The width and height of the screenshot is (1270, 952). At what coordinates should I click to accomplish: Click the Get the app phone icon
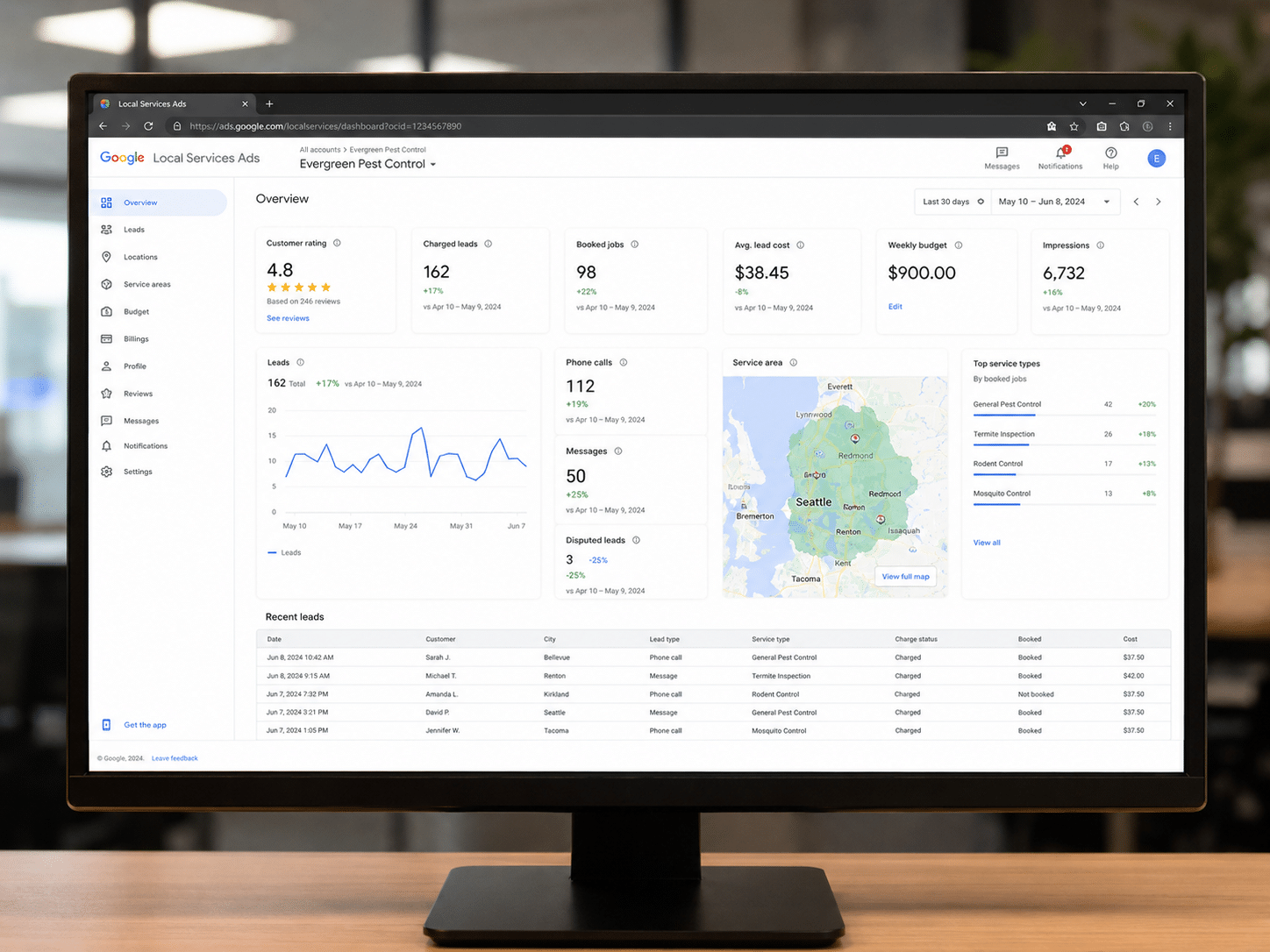[x=106, y=725]
